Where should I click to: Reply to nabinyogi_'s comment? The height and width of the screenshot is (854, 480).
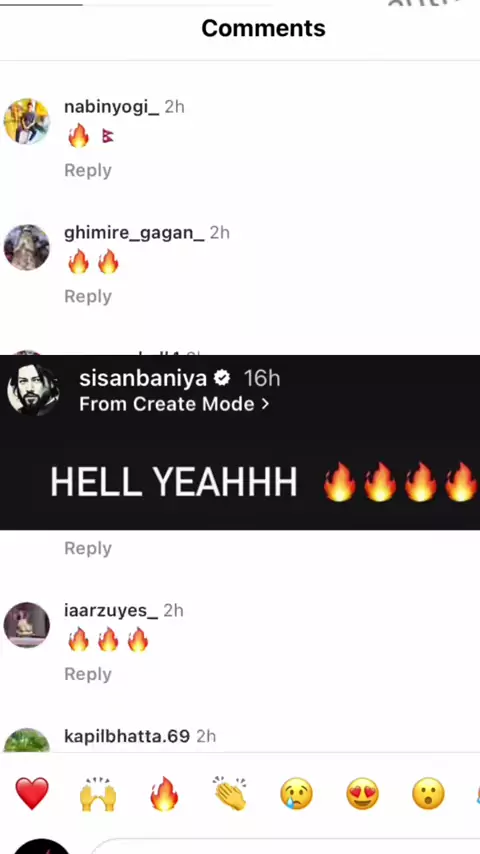tap(88, 170)
